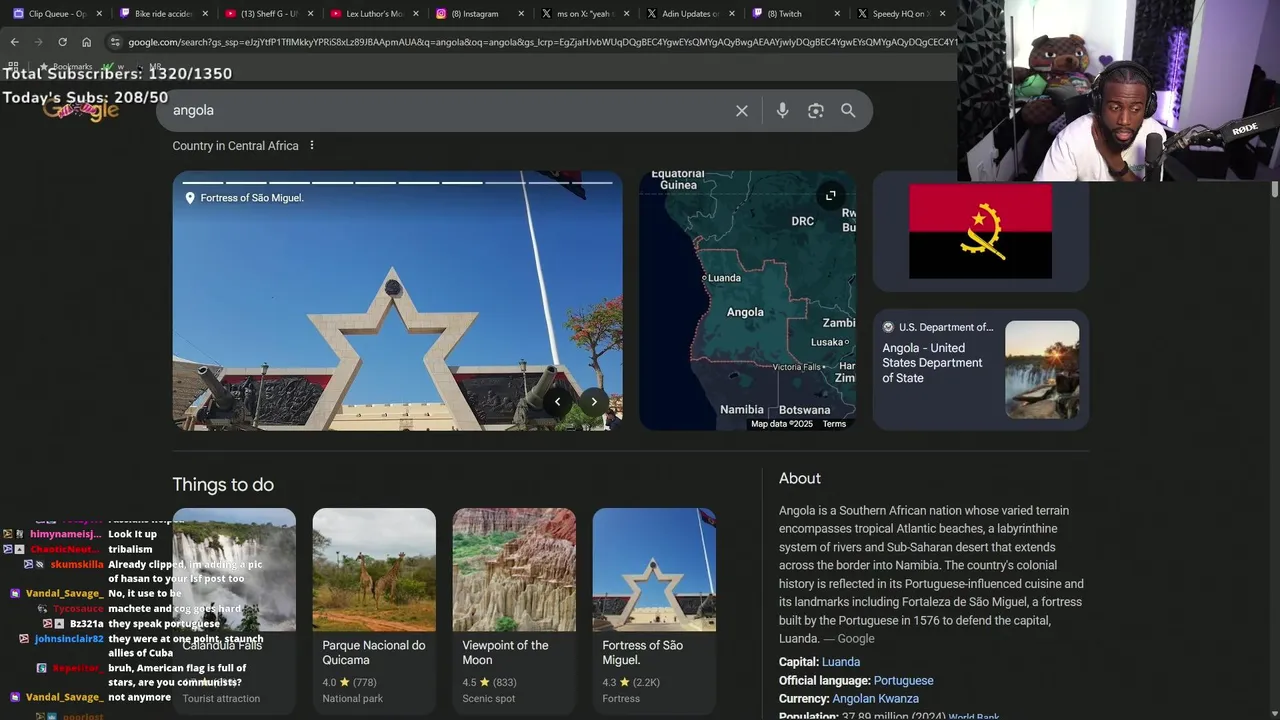Click the magnifier search icon
The height and width of the screenshot is (720, 1280).
click(848, 111)
